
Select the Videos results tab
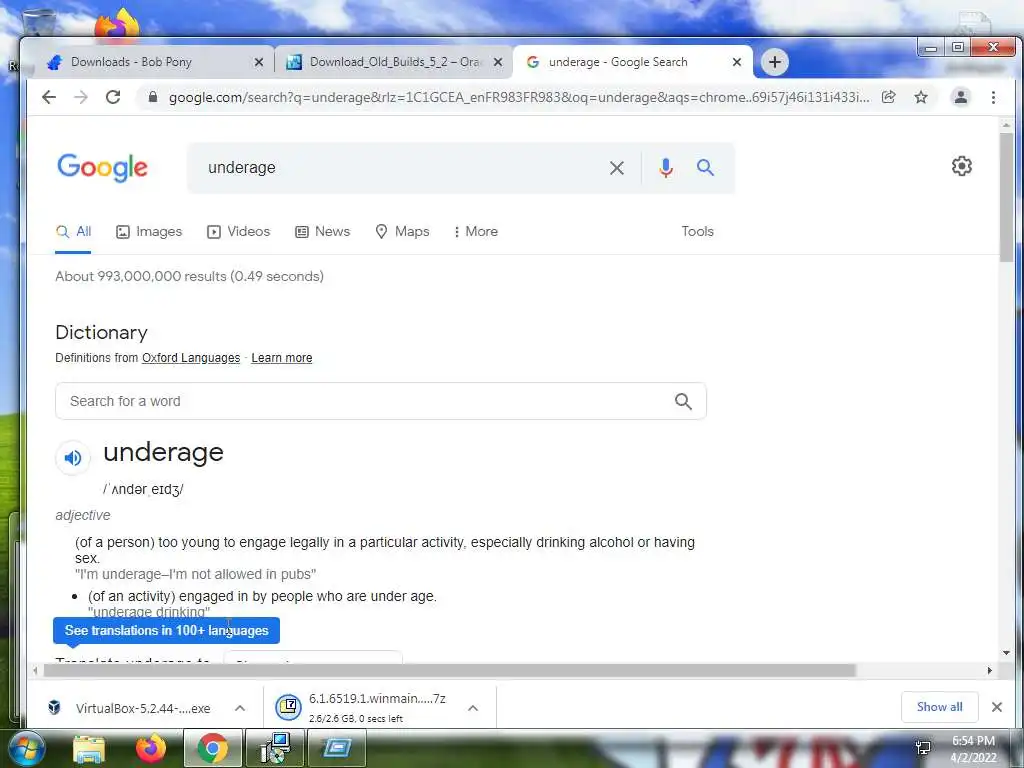coord(238,232)
